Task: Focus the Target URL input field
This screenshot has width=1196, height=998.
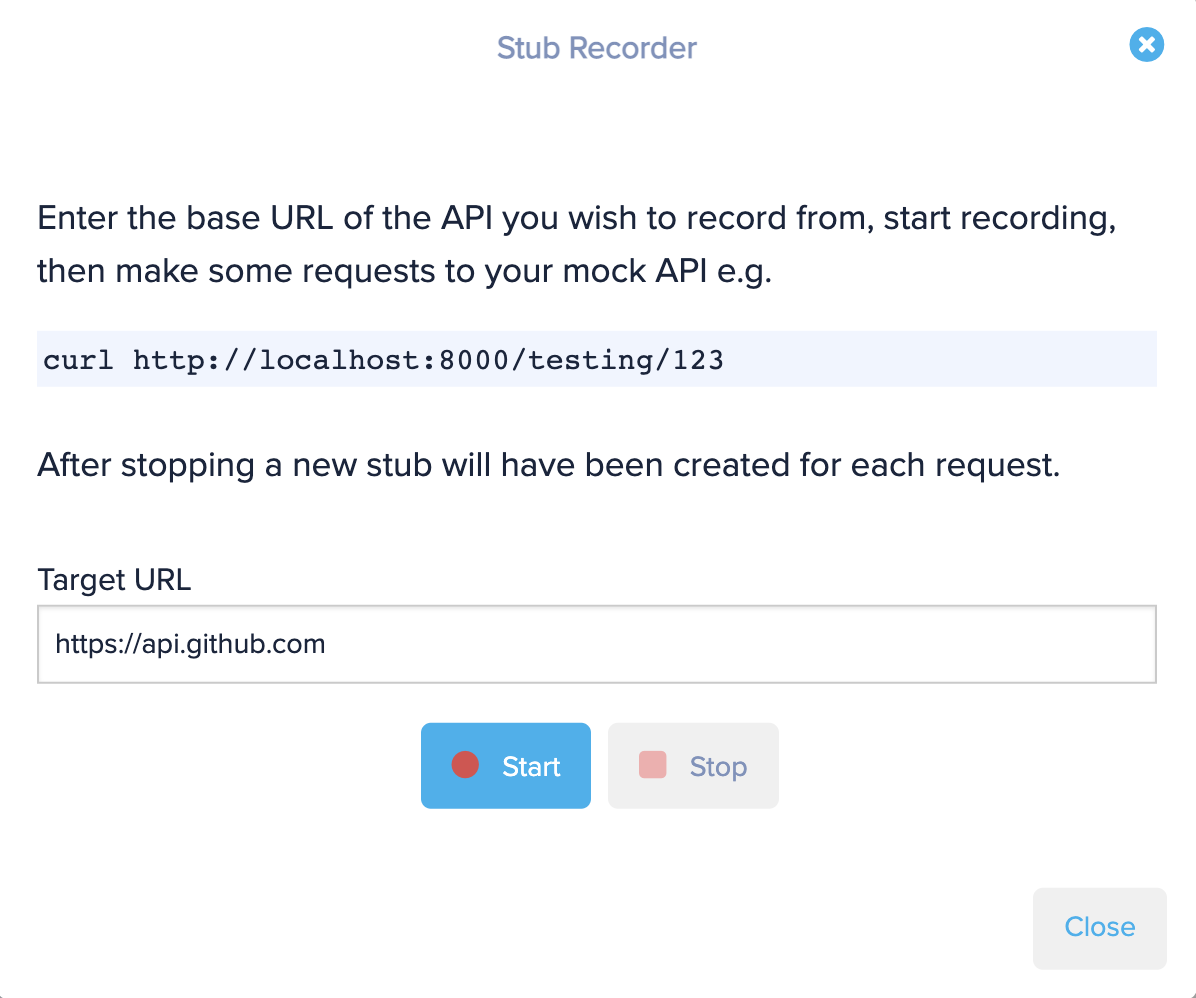Action: pyautogui.click(x=596, y=644)
